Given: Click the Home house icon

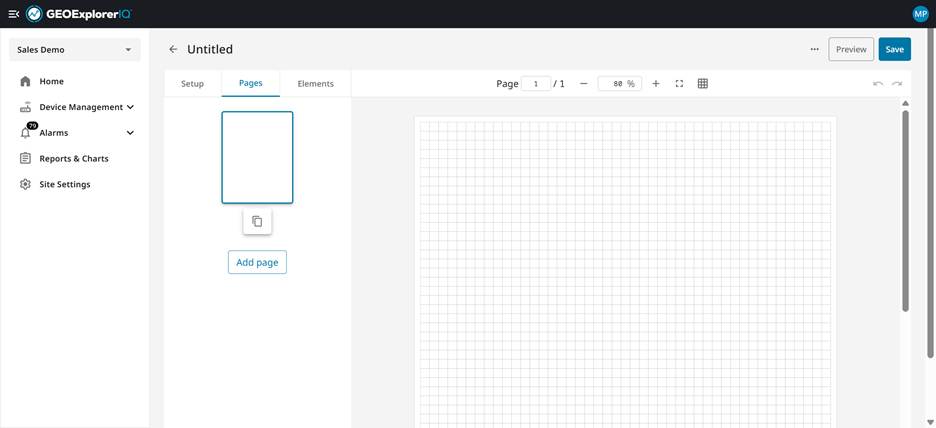Looking at the screenshot, I should click(x=25, y=81).
